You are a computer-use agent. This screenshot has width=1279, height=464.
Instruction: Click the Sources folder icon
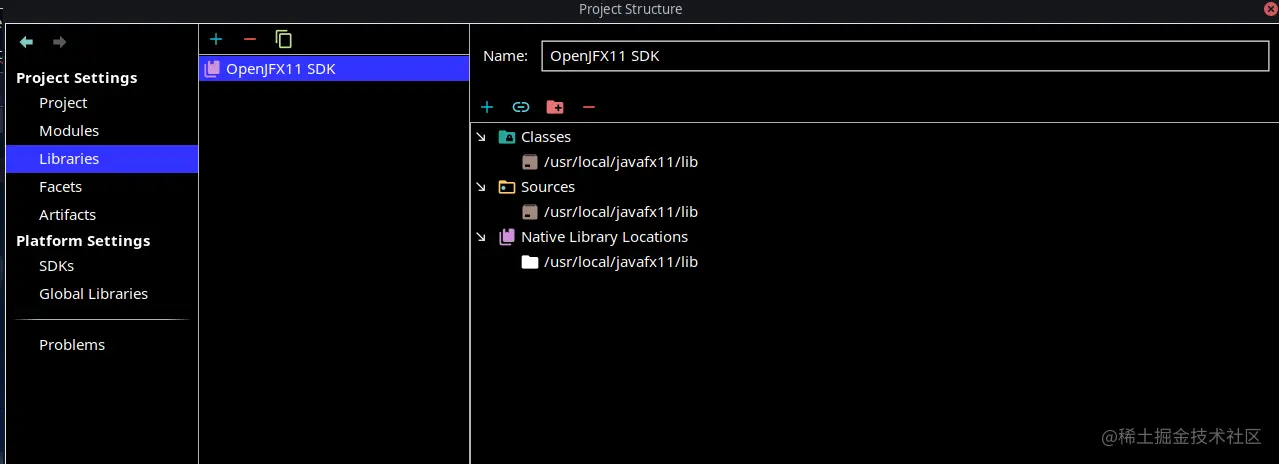[x=507, y=187]
